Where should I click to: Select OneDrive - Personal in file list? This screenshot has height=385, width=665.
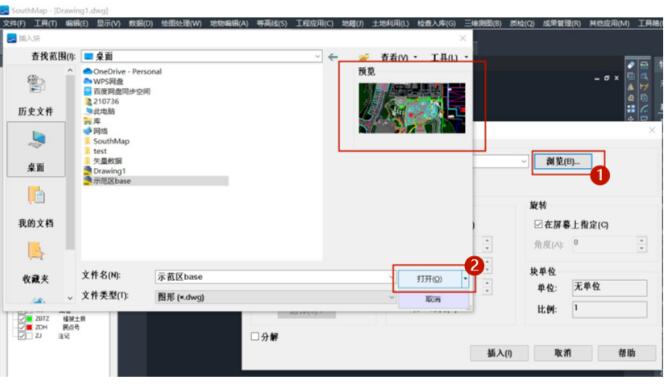(123, 71)
